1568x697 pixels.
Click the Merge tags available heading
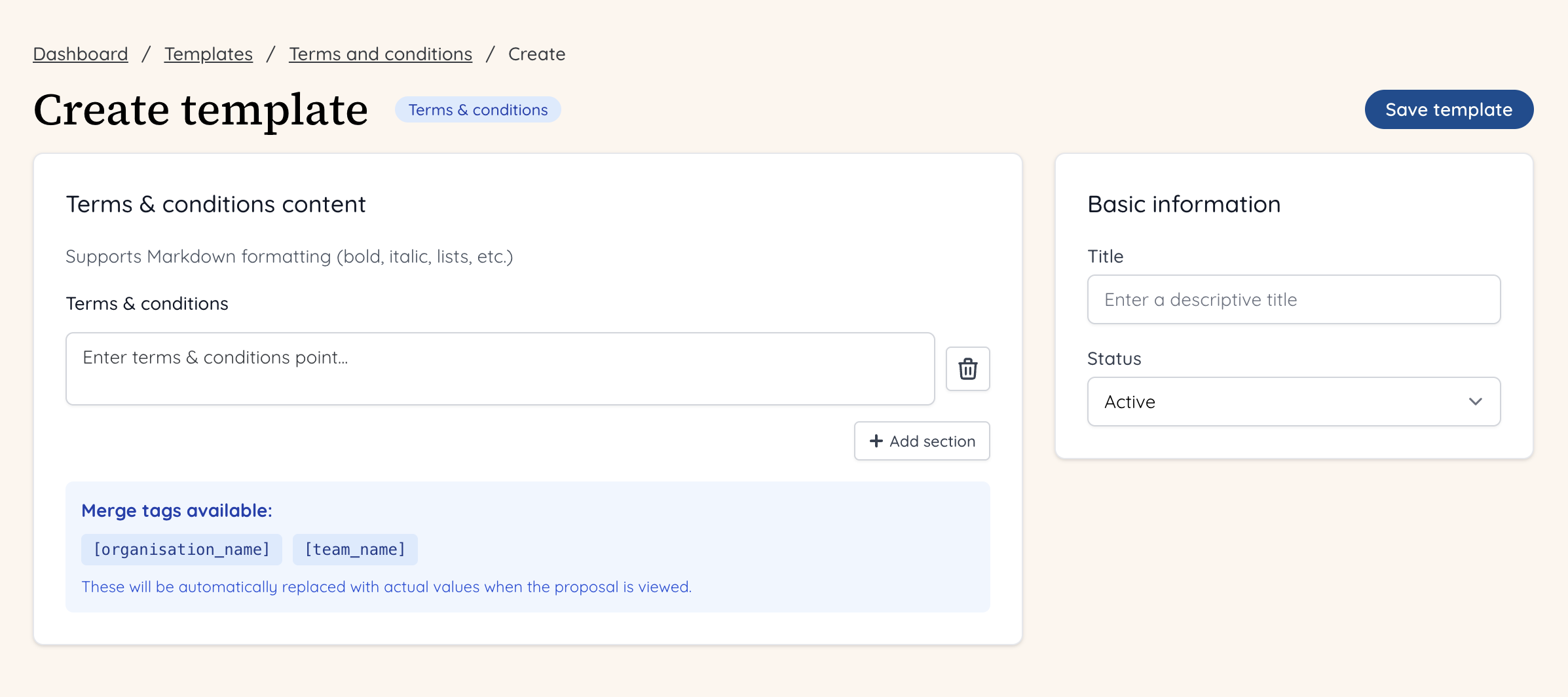(x=177, y=510)
